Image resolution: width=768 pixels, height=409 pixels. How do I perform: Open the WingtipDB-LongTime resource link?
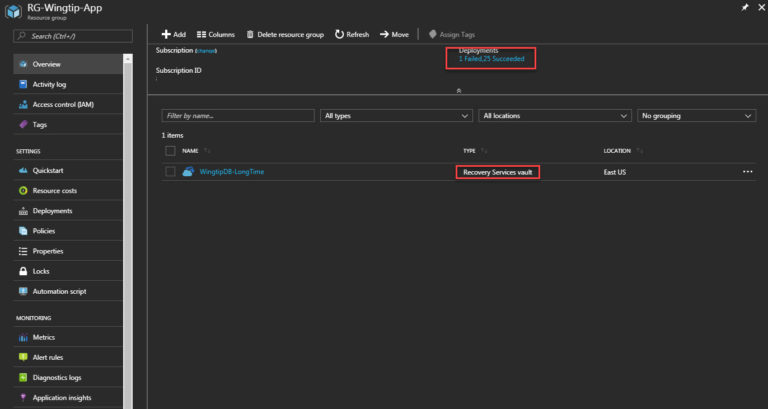[x=232, y=171]
